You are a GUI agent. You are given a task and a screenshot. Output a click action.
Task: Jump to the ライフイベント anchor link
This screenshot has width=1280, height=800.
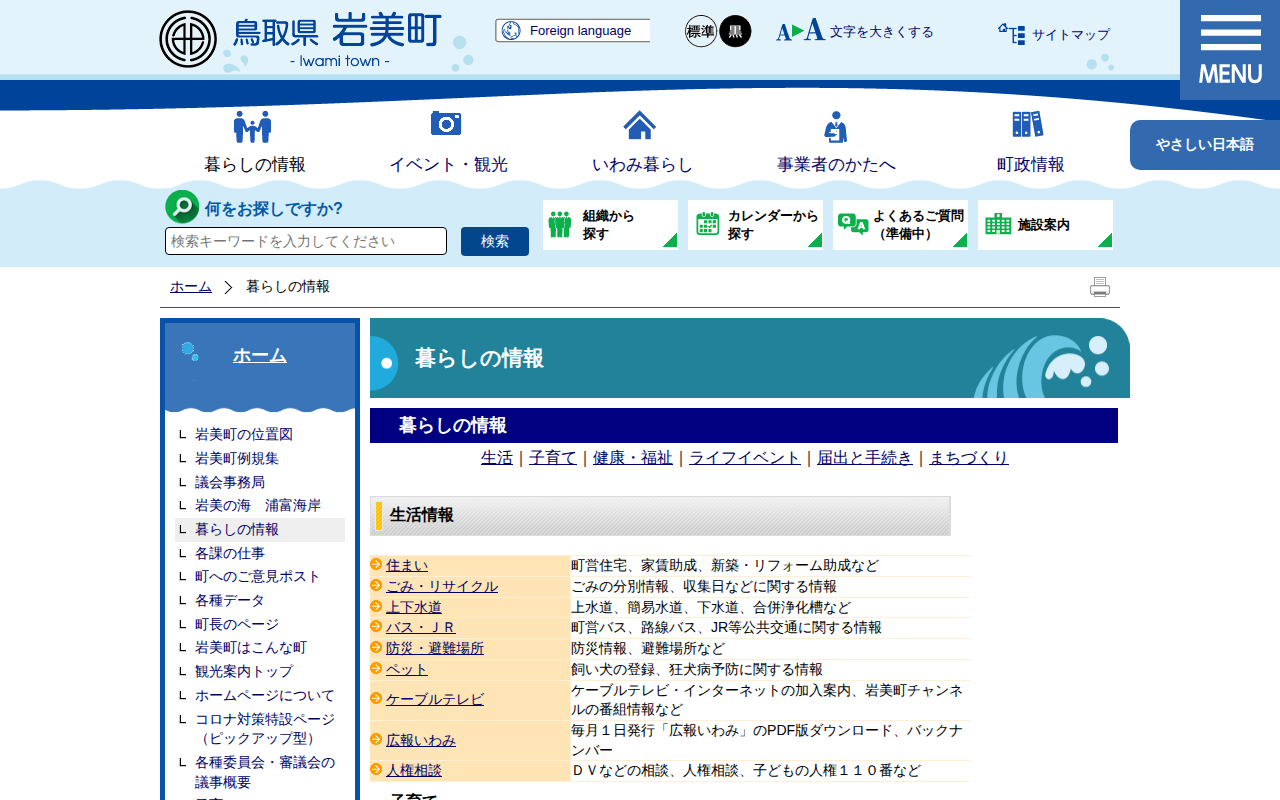tap(745, 458)
